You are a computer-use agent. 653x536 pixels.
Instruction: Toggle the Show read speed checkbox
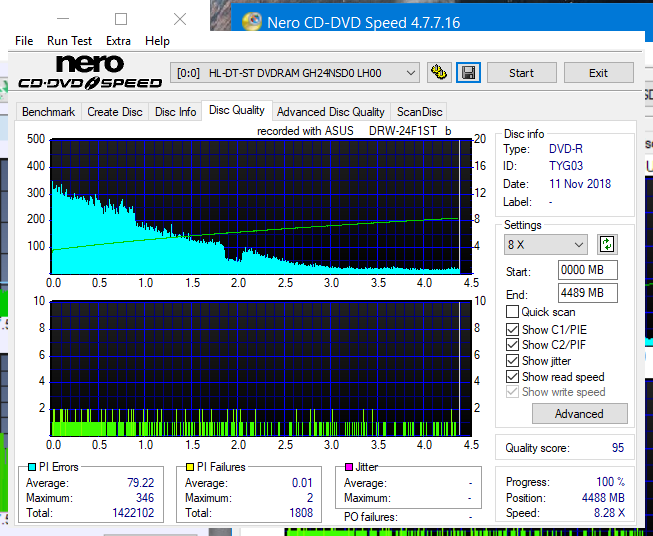(x=512, y=376)
